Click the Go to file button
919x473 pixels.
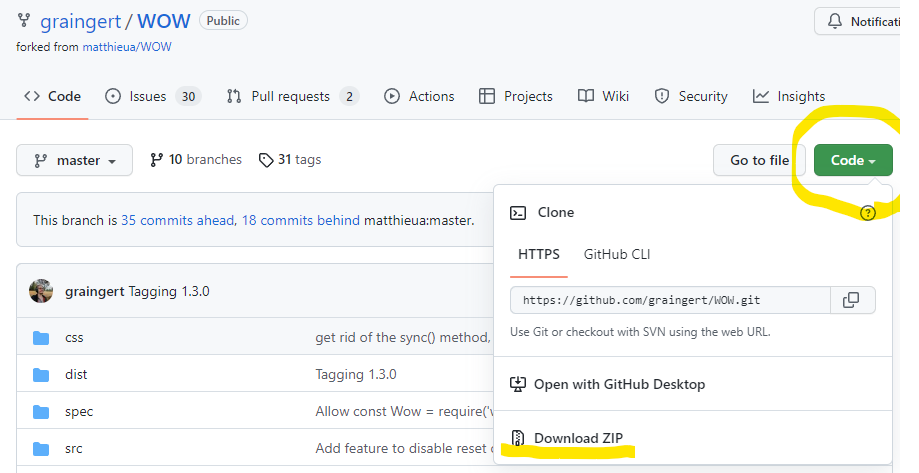tap(760, 160)
